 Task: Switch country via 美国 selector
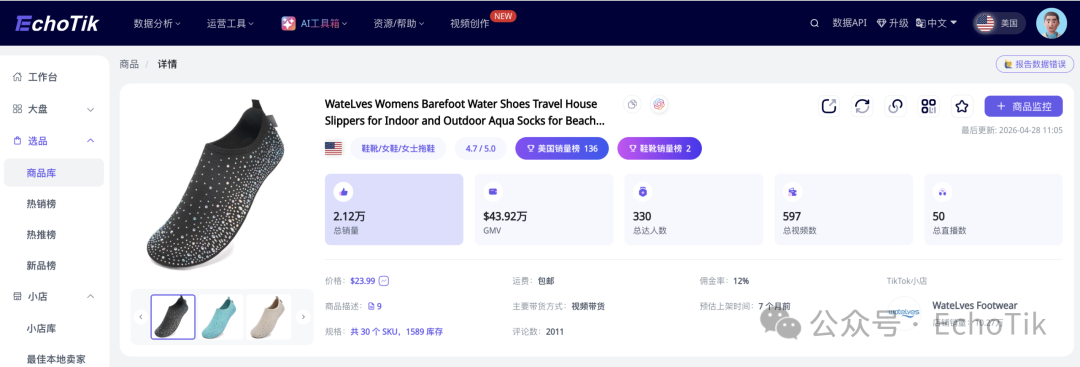pyautogui.click(x=999, y=23)
